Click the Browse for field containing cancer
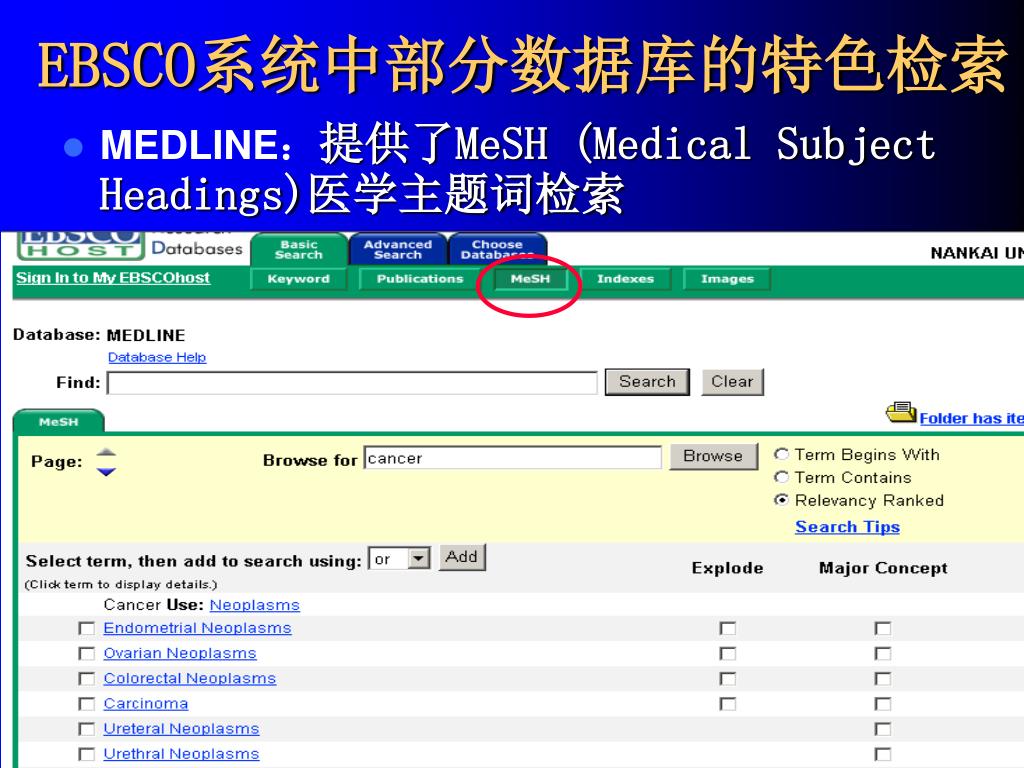 coord(513,458)
